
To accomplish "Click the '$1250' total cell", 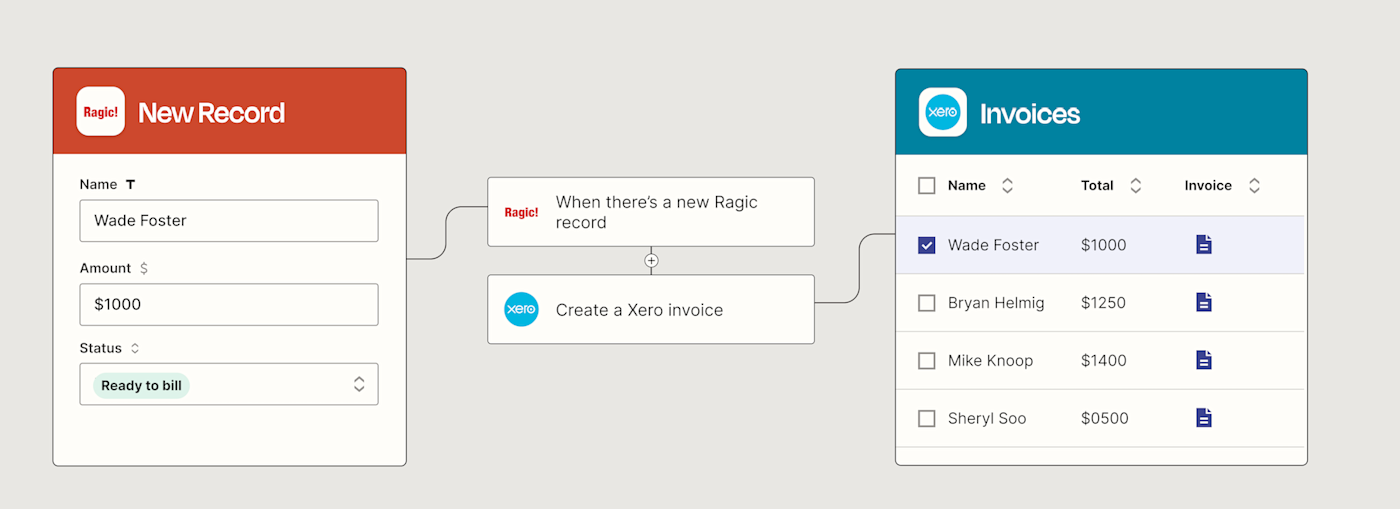I will 1104,303.
